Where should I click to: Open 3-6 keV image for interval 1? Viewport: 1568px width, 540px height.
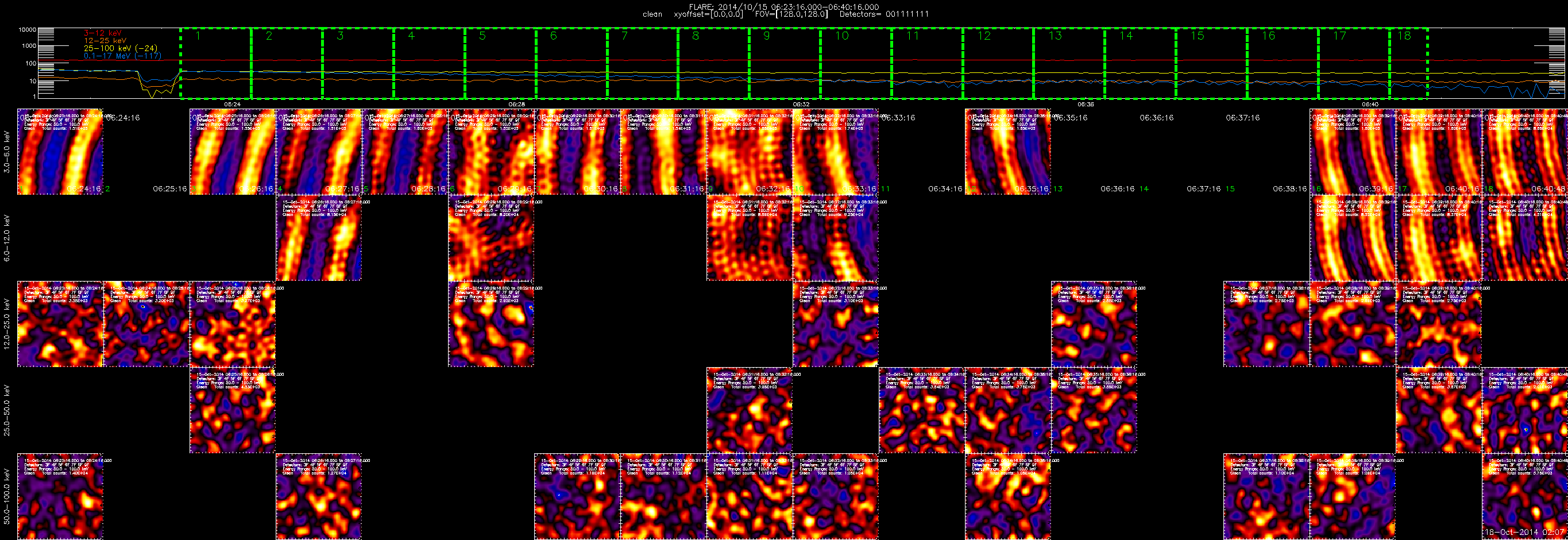tap(60, 152)
